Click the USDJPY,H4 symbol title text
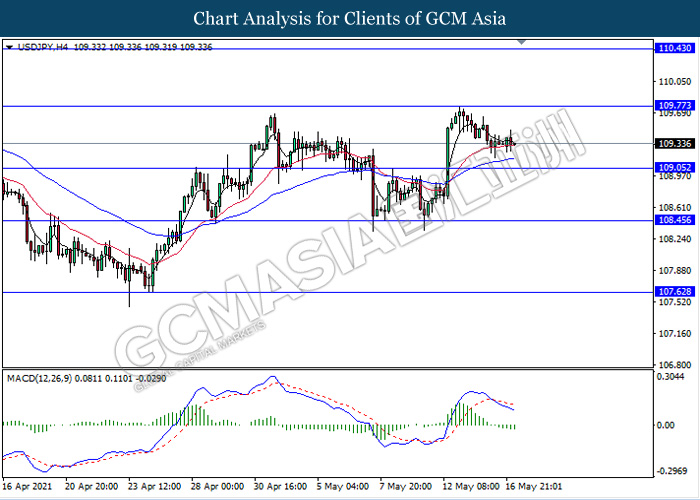Screen dimensions: 700x500 click(43, 47)
